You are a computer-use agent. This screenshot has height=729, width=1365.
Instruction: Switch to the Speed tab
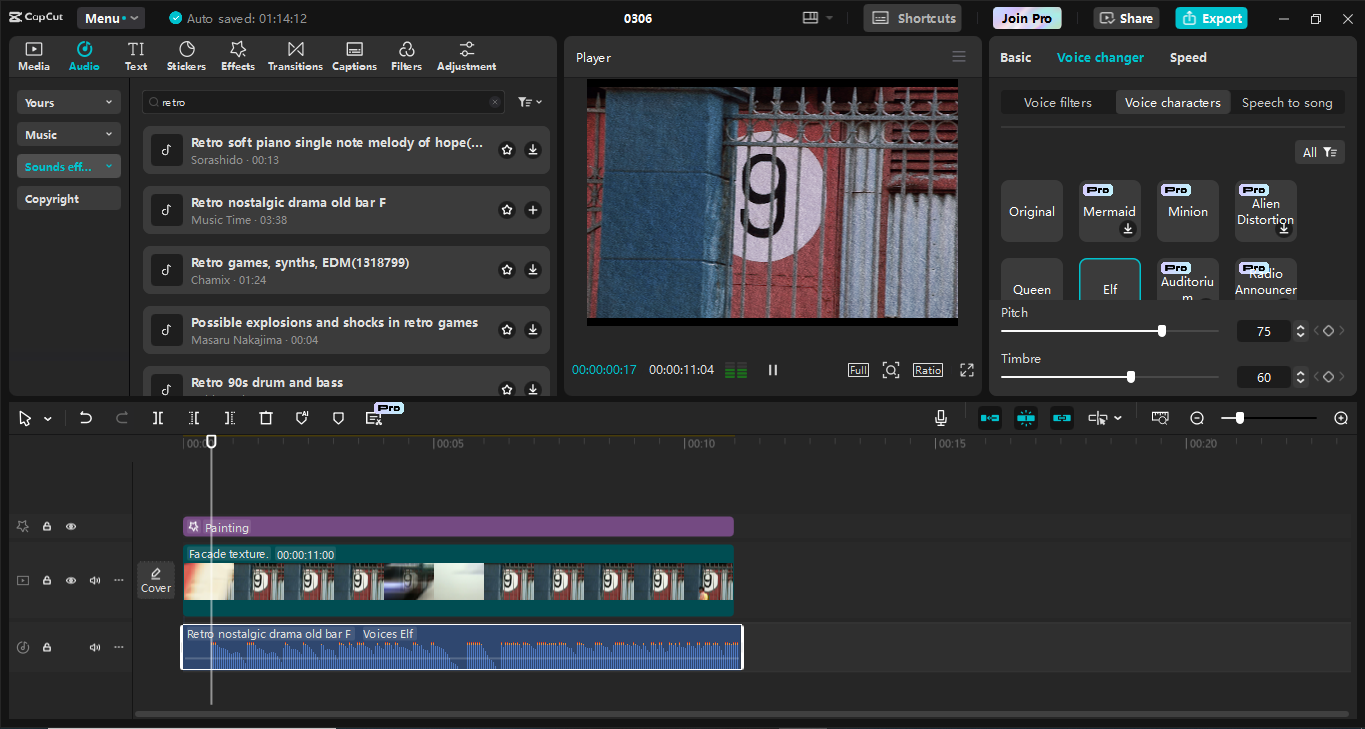(x=1188, y=57)
